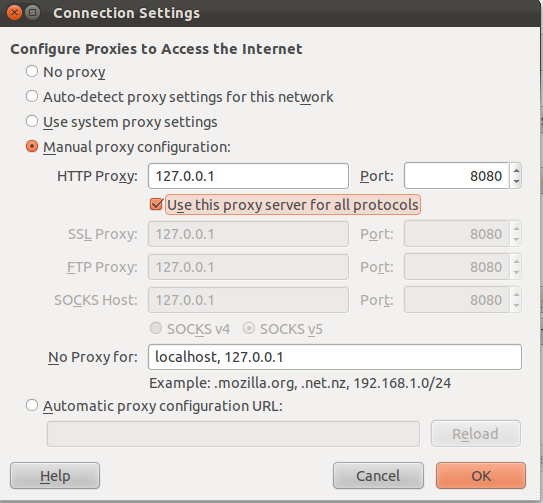Screen dimensions: 543x503
Task: Open Help for connection settings
Action: pos(55,476)
